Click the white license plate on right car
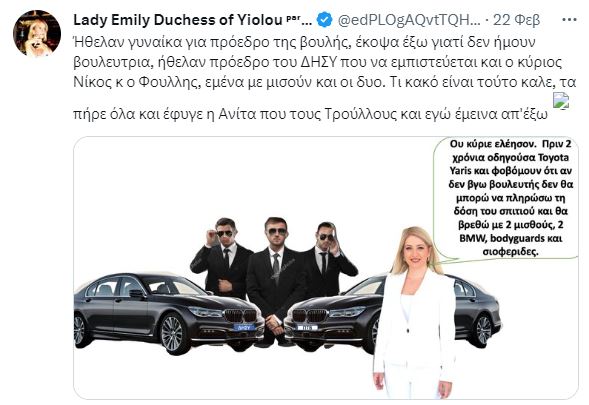The height and width of the screenshot is (405, 589). coord(307,328)
